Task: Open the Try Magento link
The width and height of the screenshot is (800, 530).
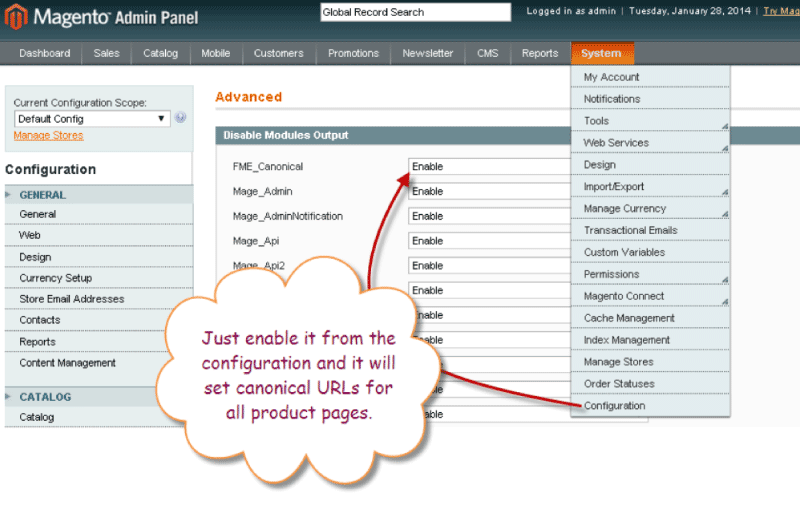Action: coord(781,11)
